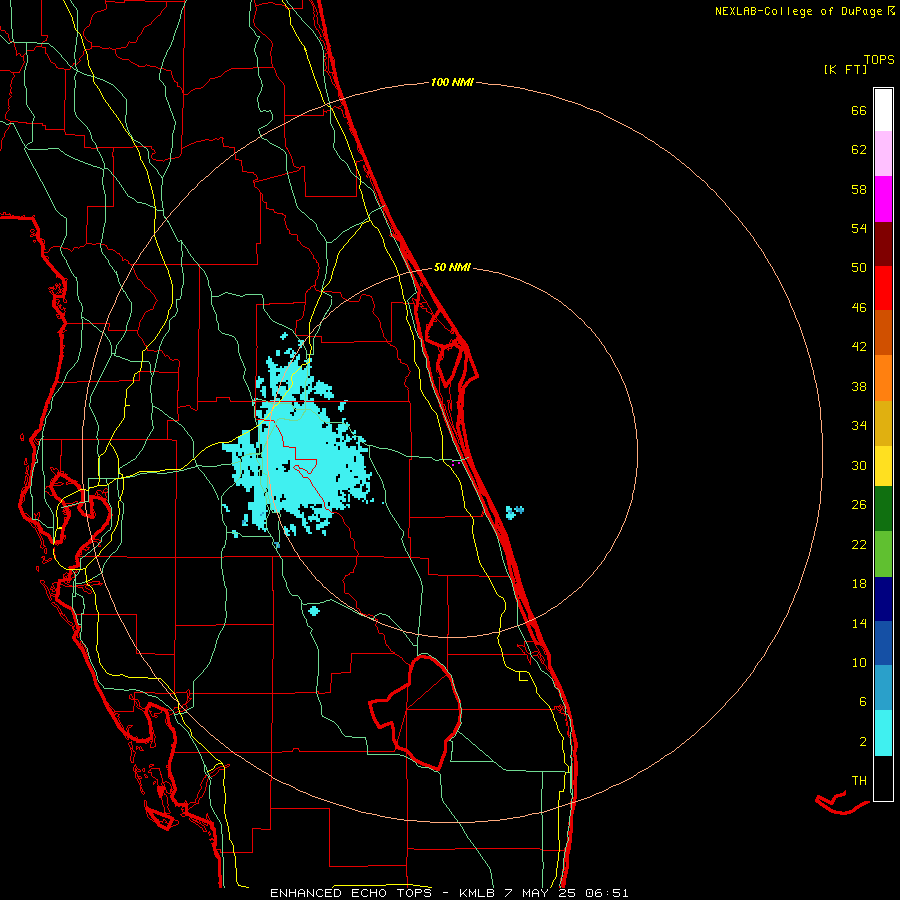Click the KMLB station identifier
900x900 pixels.
click(477, 893)
